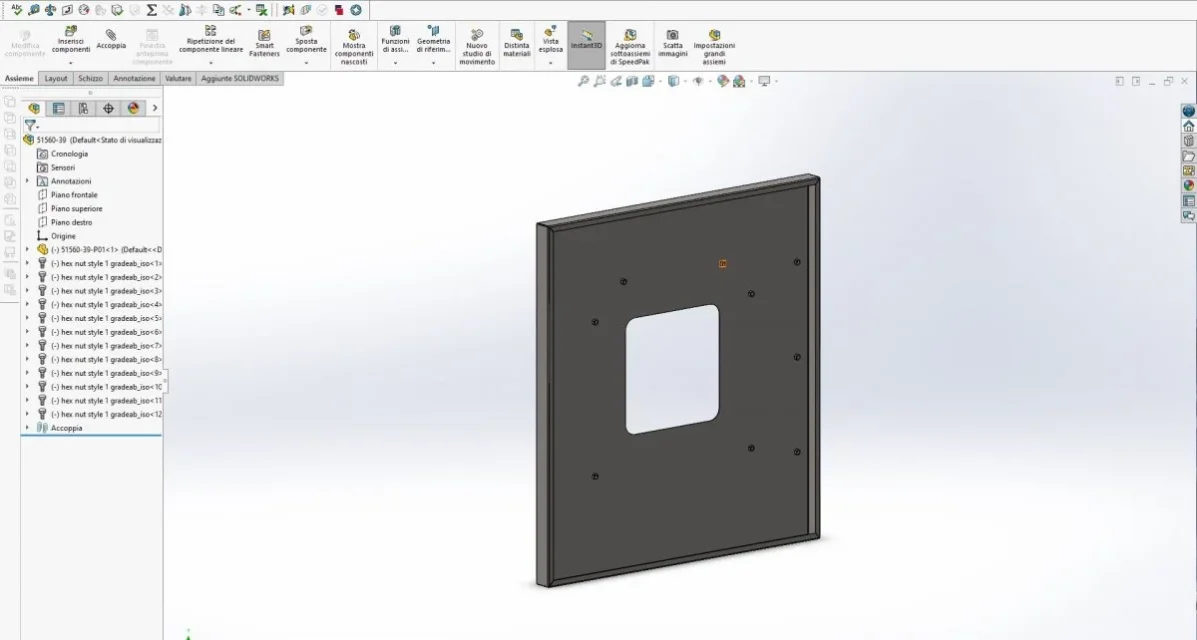Show more manager tabs chevron arrow
Image resolution: width=1197 pixels, height=640 pixels.
pos(155,108)
